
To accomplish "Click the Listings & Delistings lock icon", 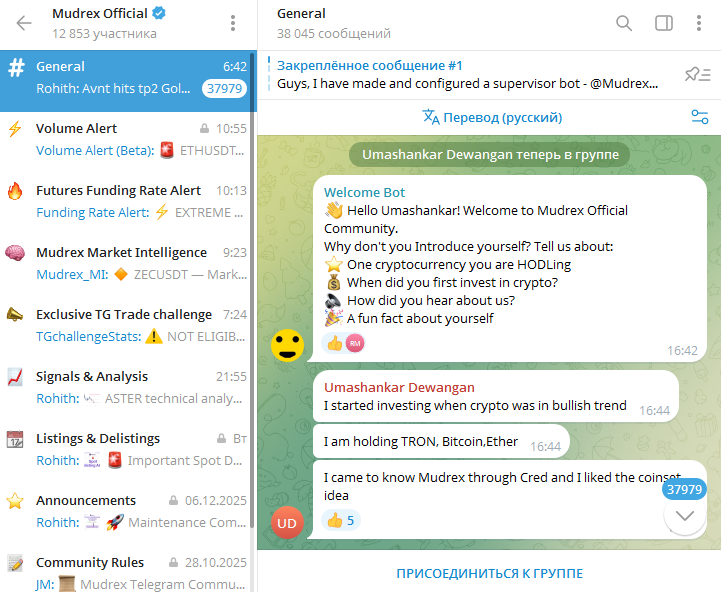I will pyautogui.click(x=221, y=439).
